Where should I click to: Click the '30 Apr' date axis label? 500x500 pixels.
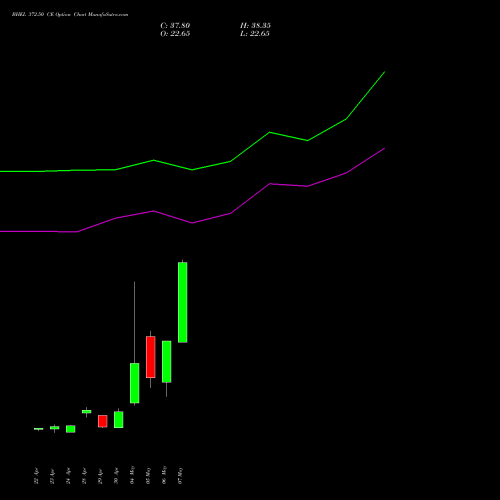pyautogui.click(x=116, y=476)
